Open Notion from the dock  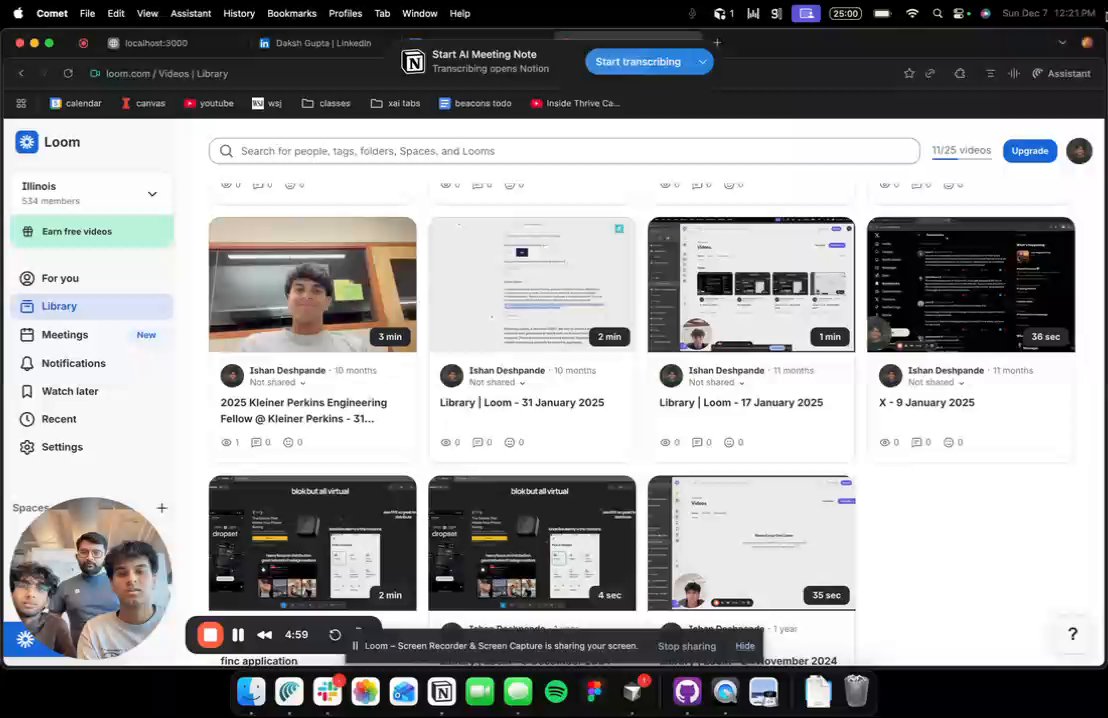442,692
